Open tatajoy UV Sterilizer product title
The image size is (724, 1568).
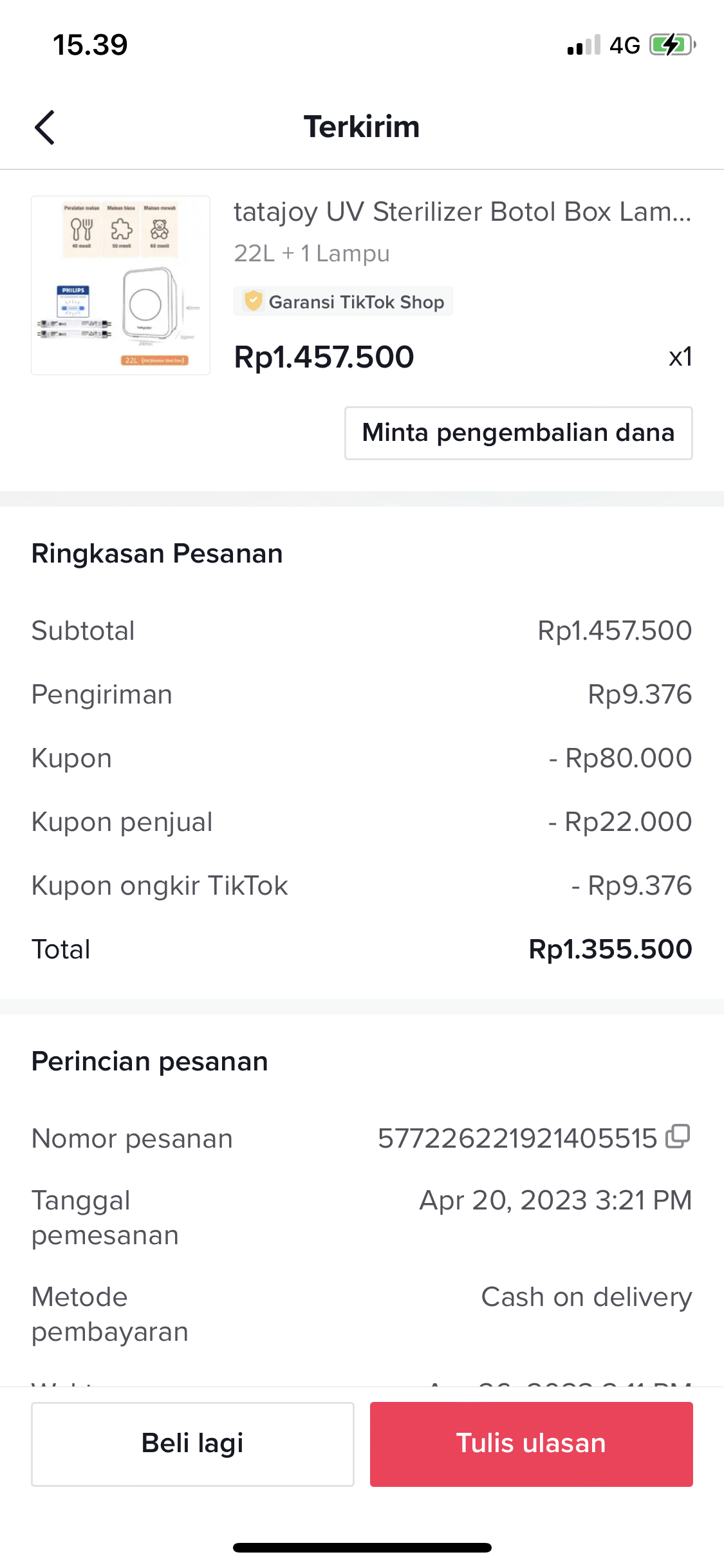(462, 212)
